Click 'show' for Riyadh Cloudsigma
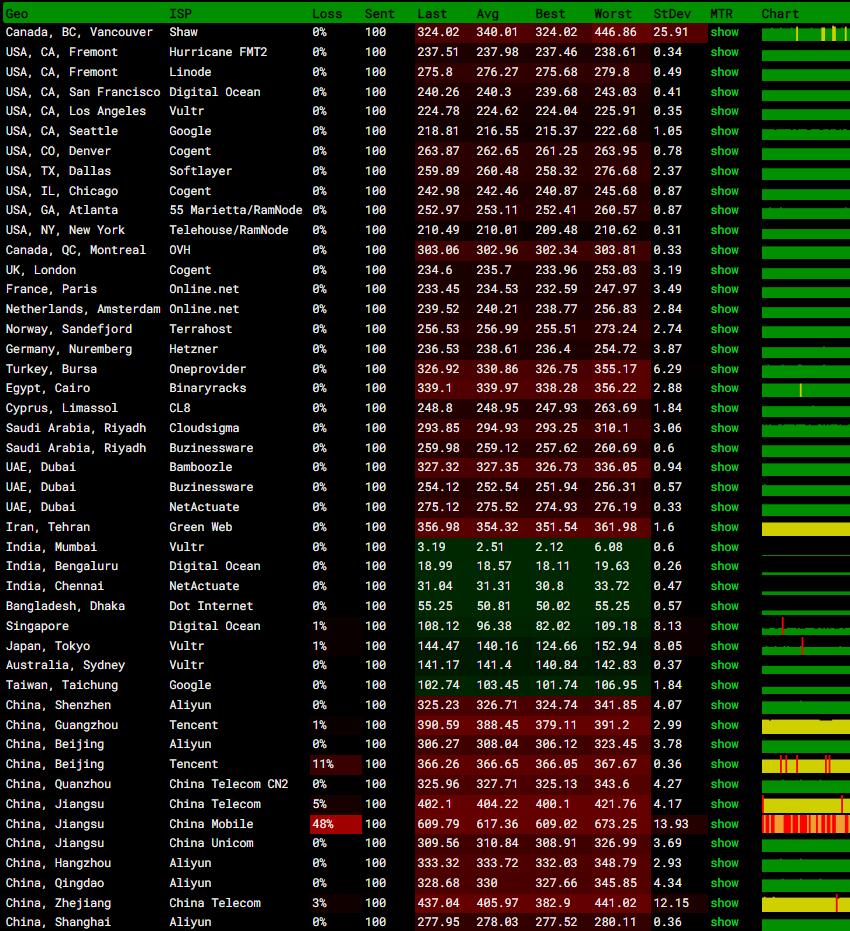This screenshot has width=850, height=931. tap(724, 428)
